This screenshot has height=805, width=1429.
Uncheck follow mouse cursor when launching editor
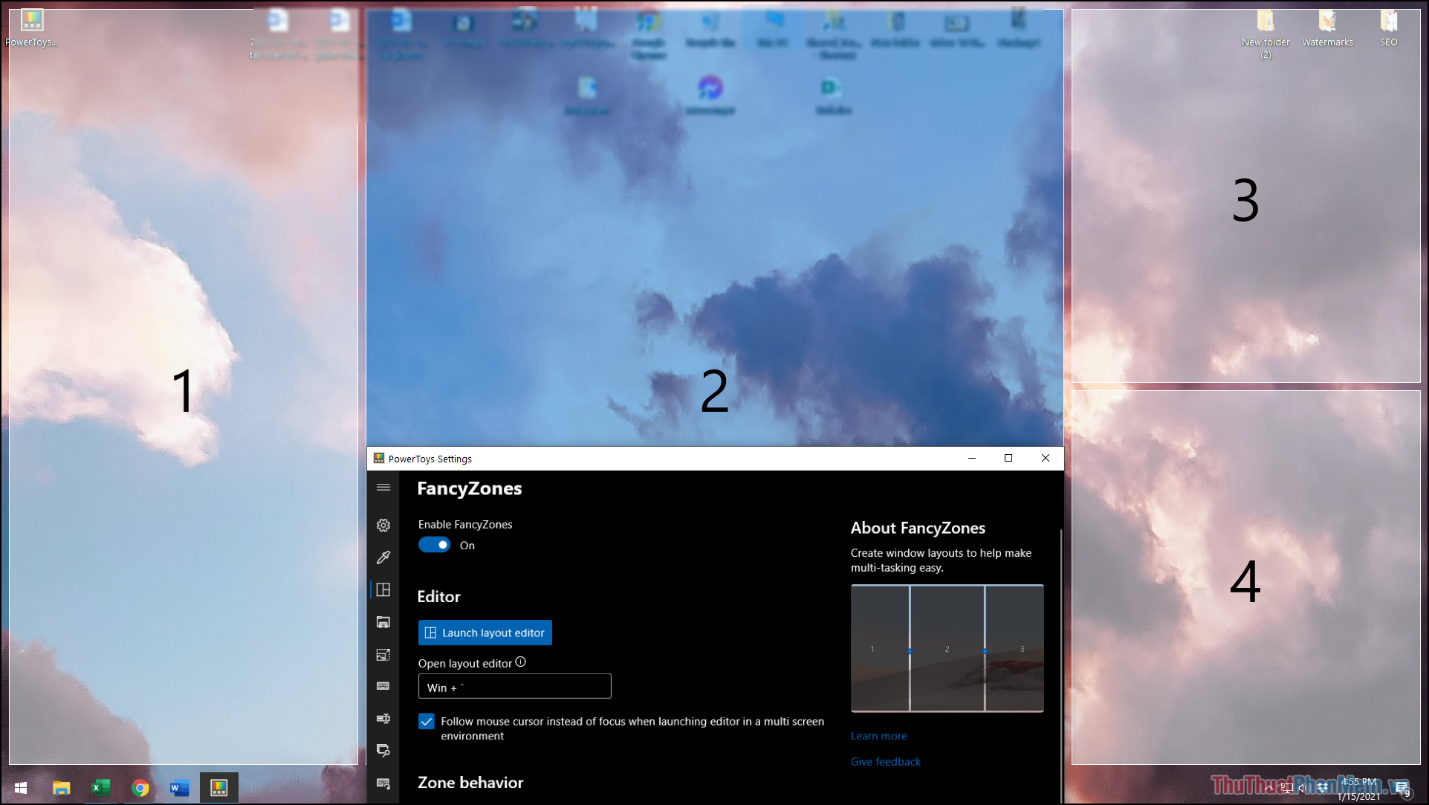pos(427,721)
